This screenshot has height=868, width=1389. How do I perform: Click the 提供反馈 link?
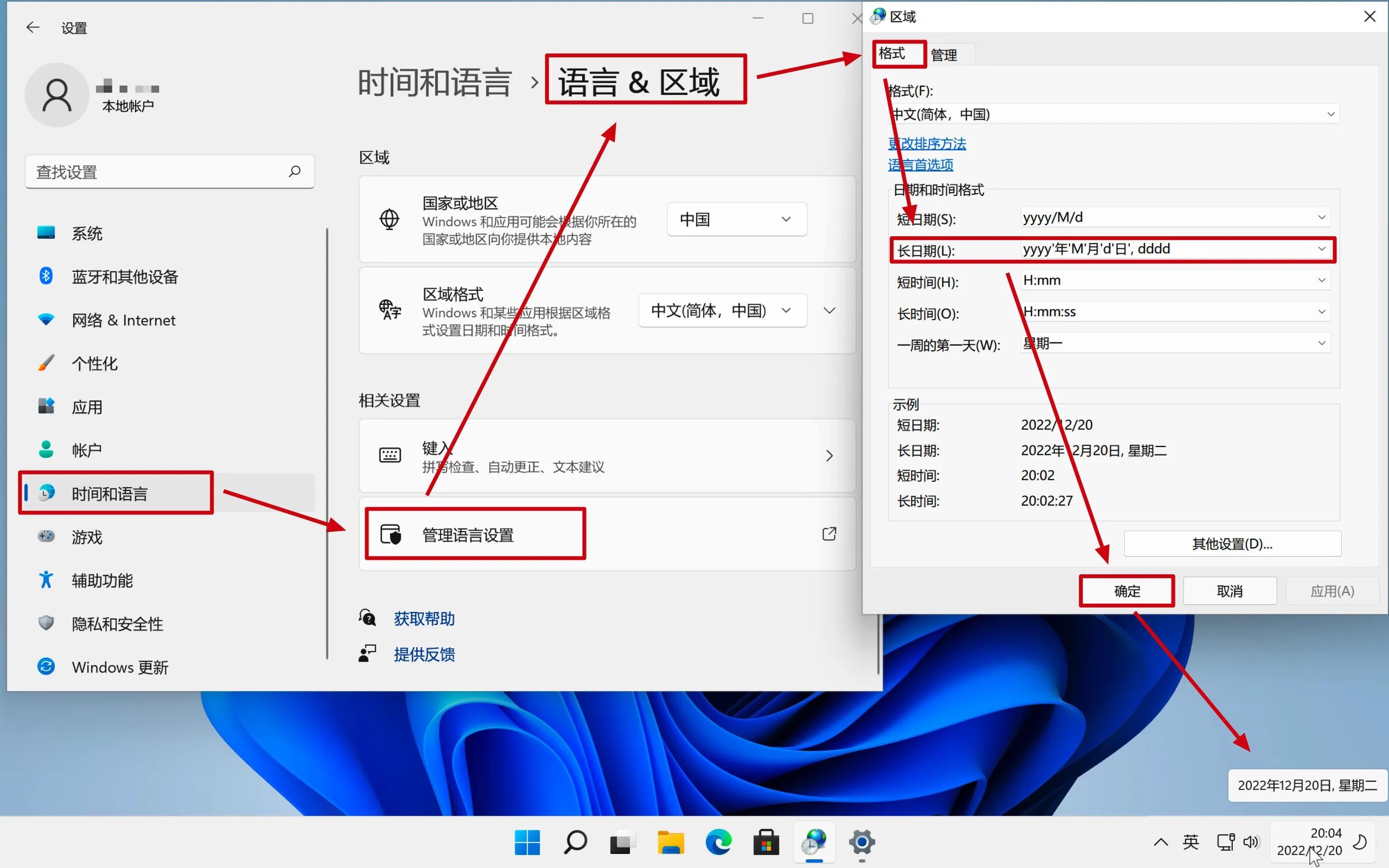(424, 654)
